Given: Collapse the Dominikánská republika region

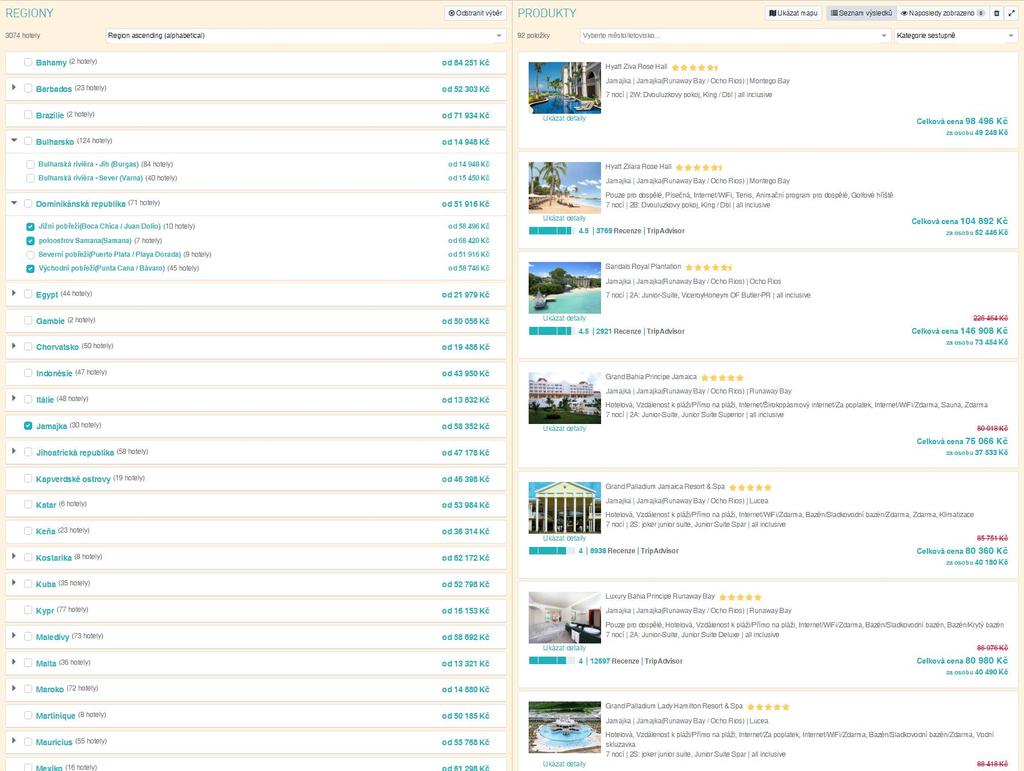Looking at the screenshot, I should point(14,202).
